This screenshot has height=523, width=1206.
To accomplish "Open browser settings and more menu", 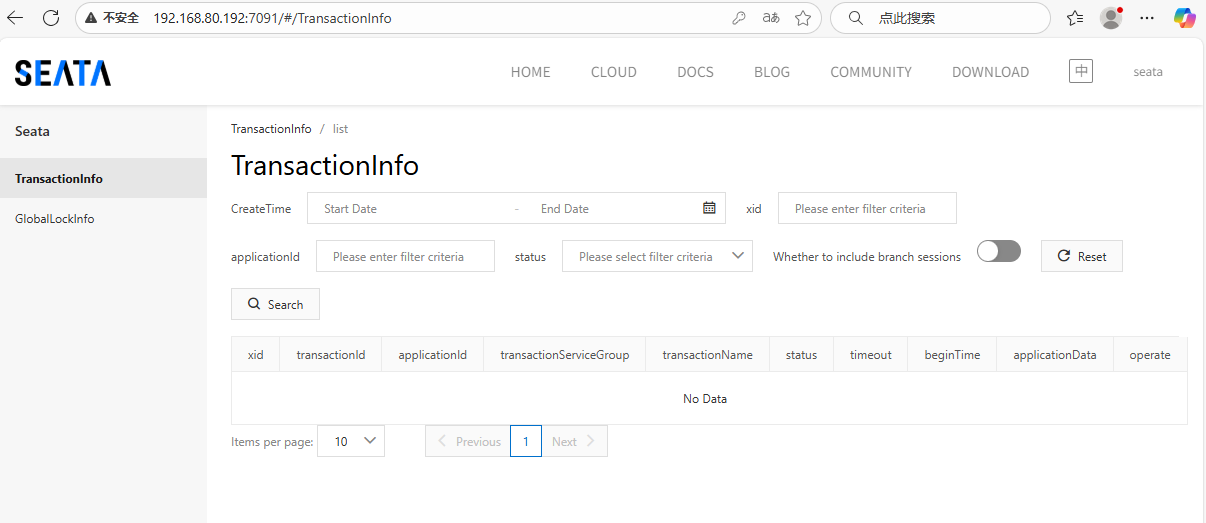I will [1147, 18].
